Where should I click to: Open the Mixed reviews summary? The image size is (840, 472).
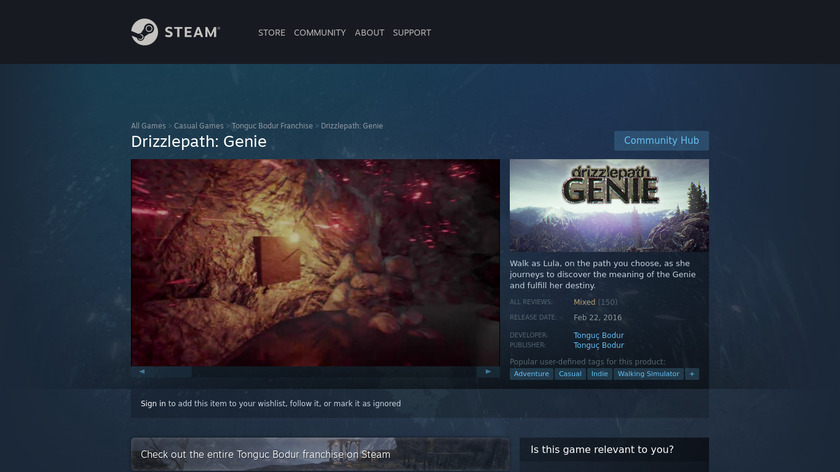coord(584,302)
